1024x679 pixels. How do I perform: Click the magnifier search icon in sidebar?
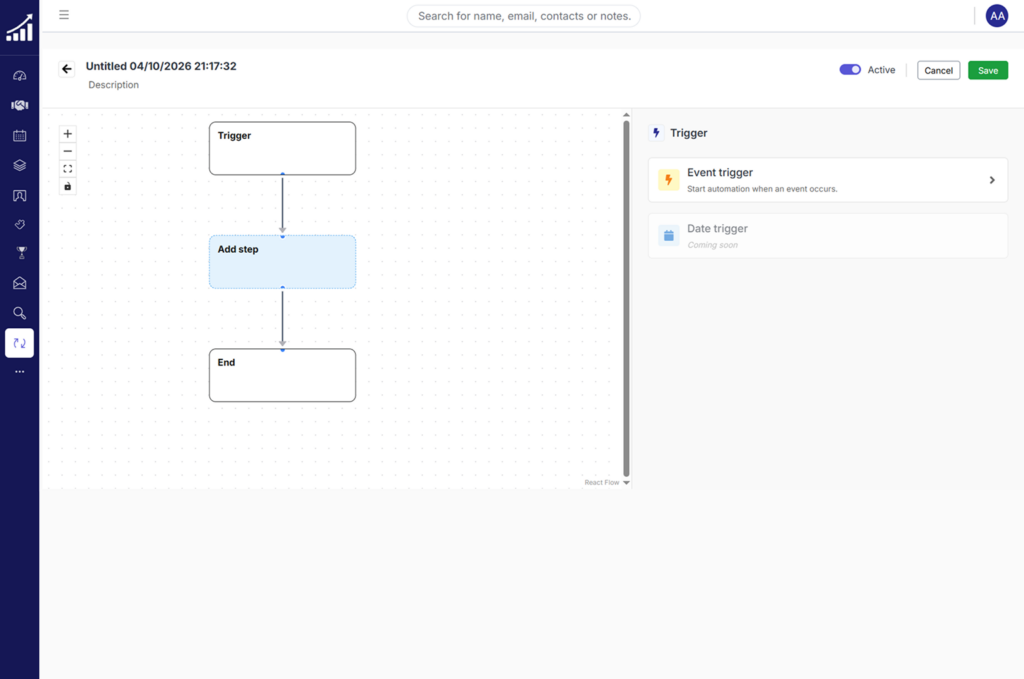[19, 313]
